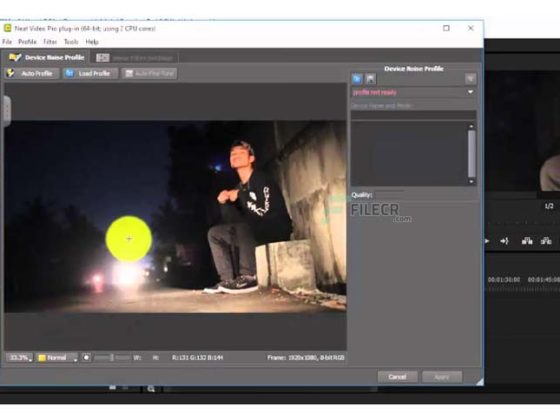This screenshot has width=560, height=420.
Task: Click the greyed Apply button
Action: [x=442, y=377]
